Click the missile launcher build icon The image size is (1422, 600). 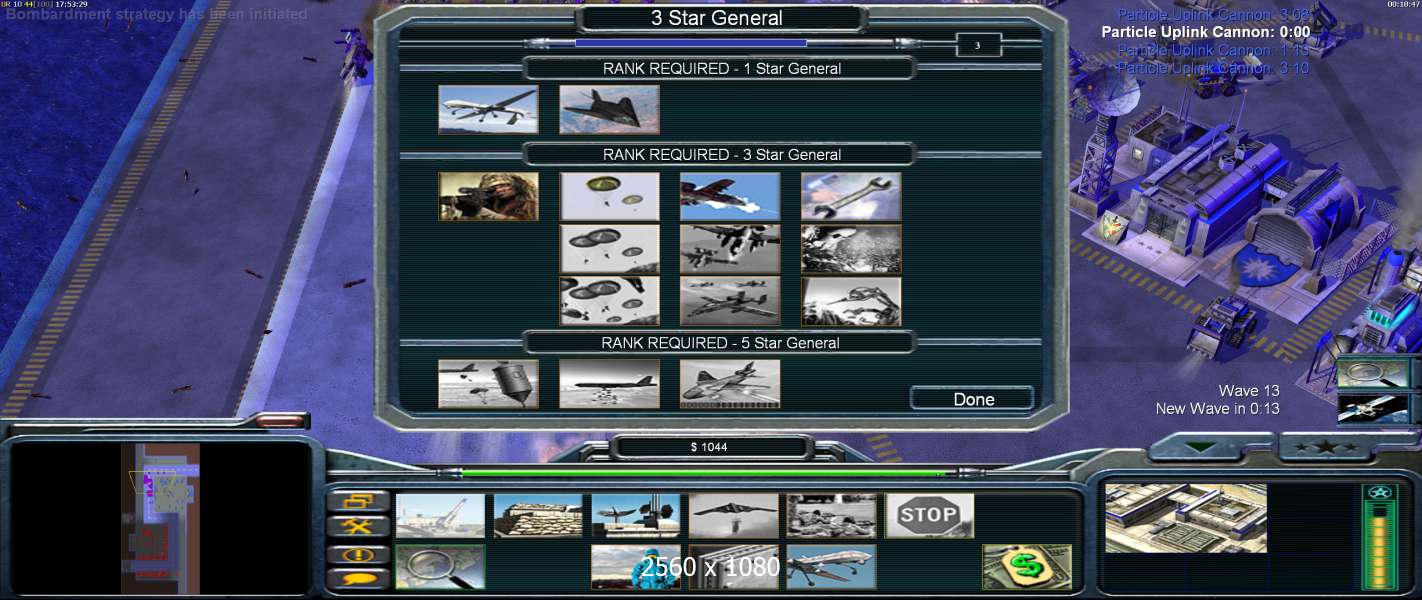(x=440, y=516)
